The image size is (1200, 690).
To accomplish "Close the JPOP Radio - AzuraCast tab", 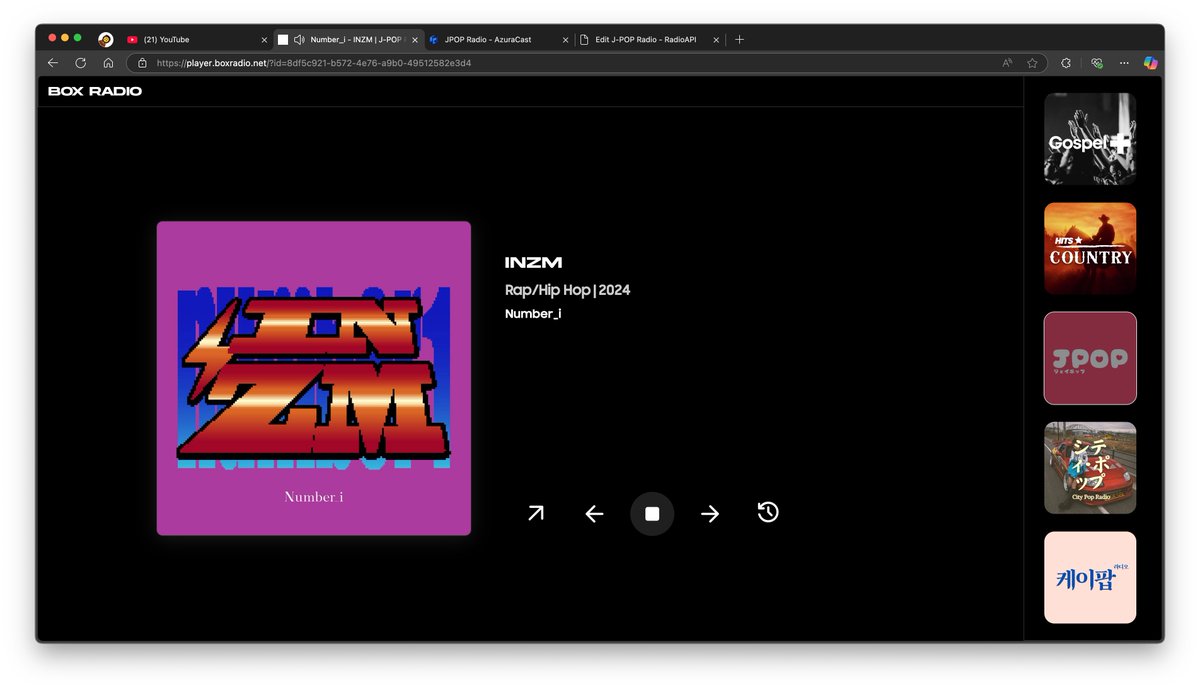I will (565, 40).
